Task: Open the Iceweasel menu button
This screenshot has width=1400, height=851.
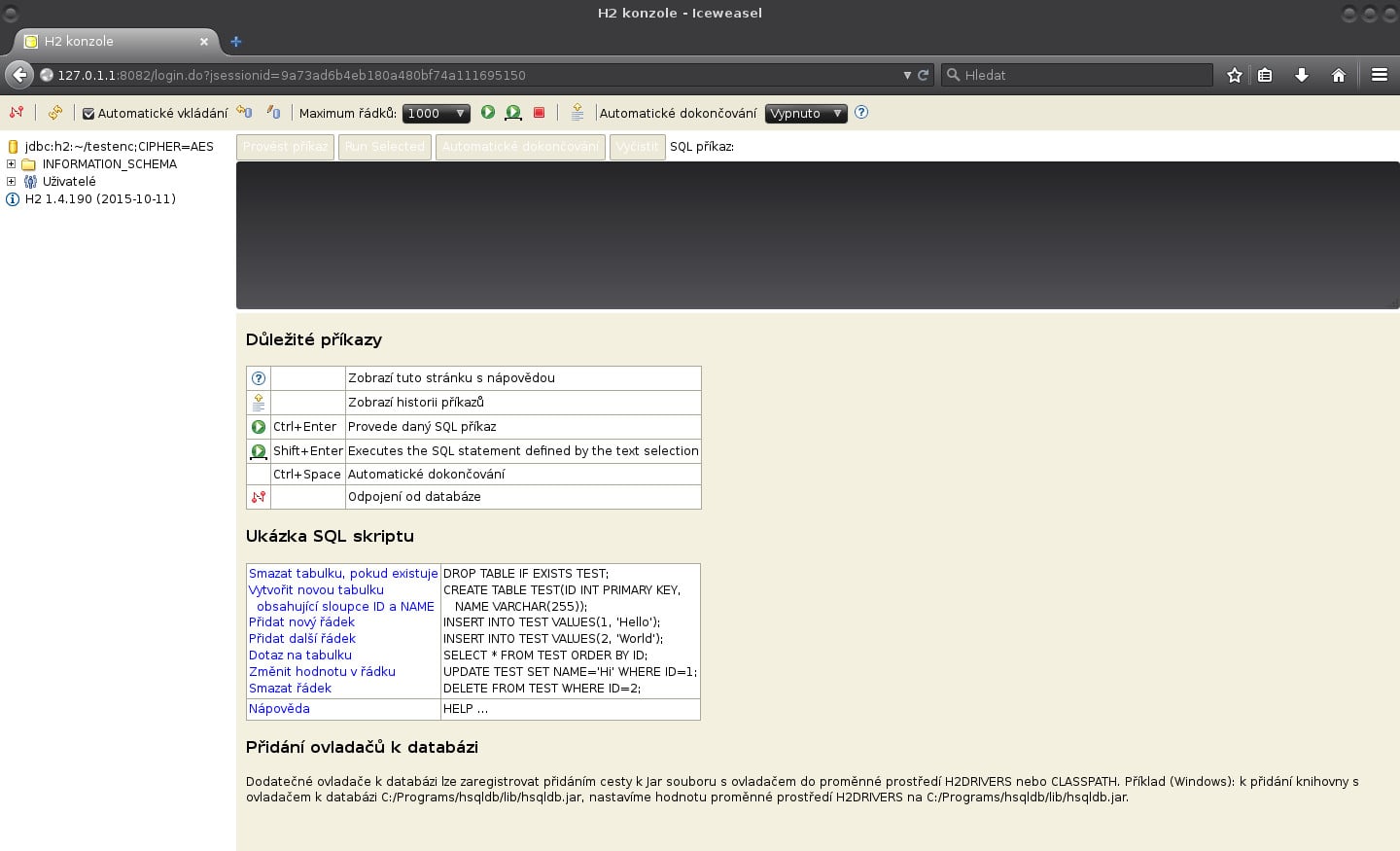Action: pyautogui.click(x=1380, y=75)
